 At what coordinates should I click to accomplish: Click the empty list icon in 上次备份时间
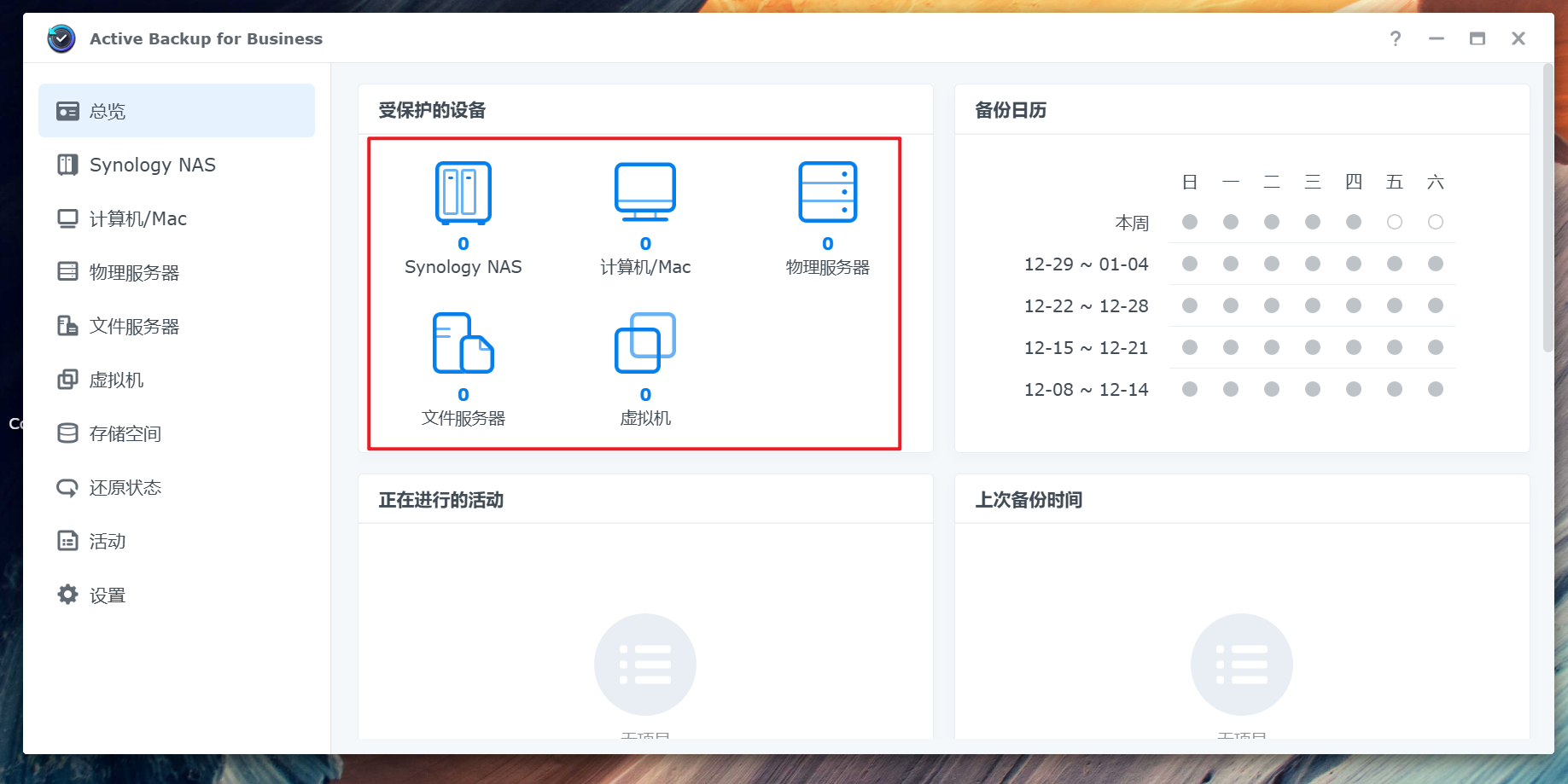click(x=1242, y=665)
